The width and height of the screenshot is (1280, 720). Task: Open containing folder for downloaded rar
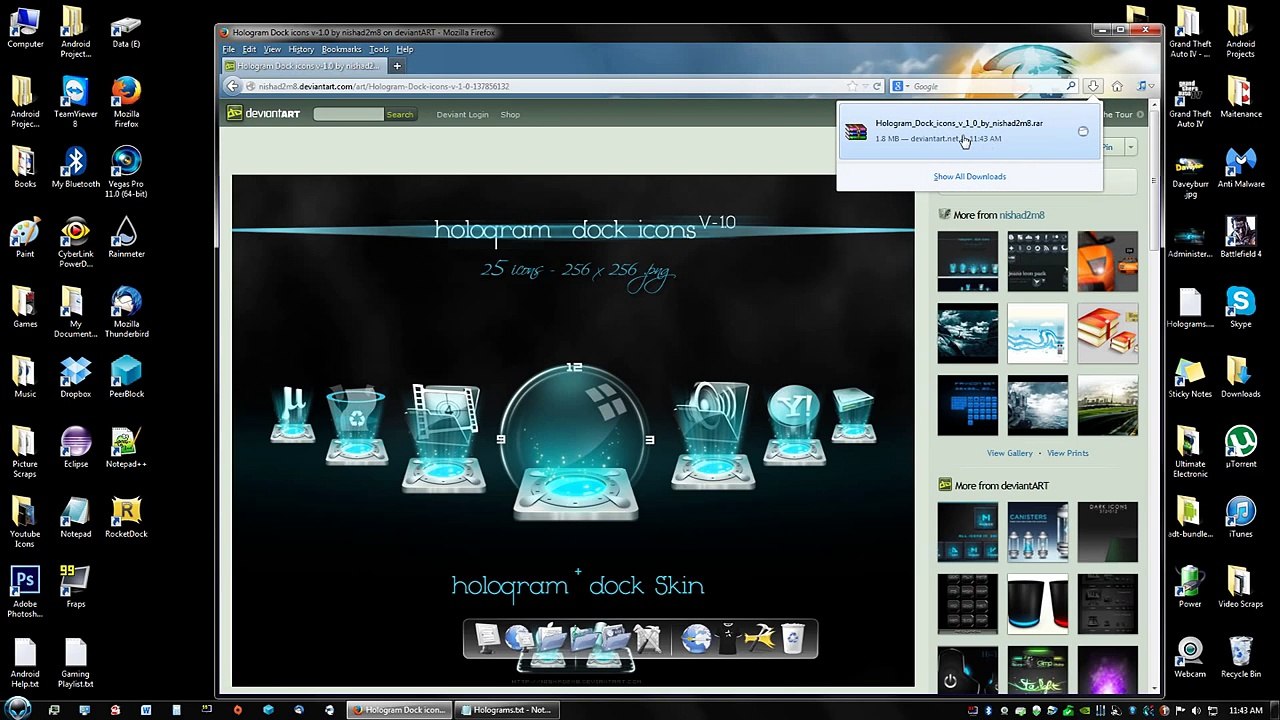pyautogui.click(x=1083, y=132)
